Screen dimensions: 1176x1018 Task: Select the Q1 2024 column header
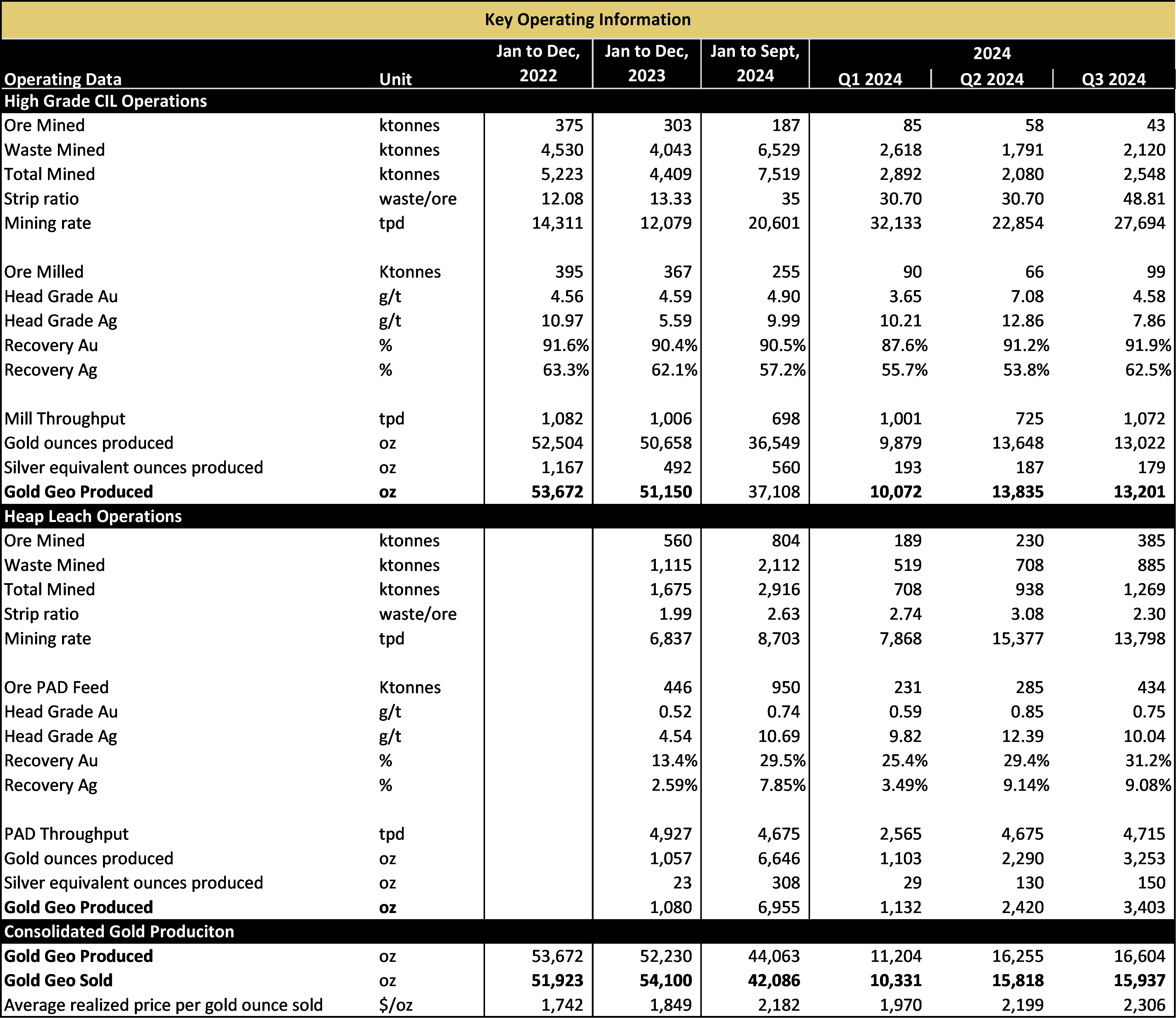click(870, 79)
